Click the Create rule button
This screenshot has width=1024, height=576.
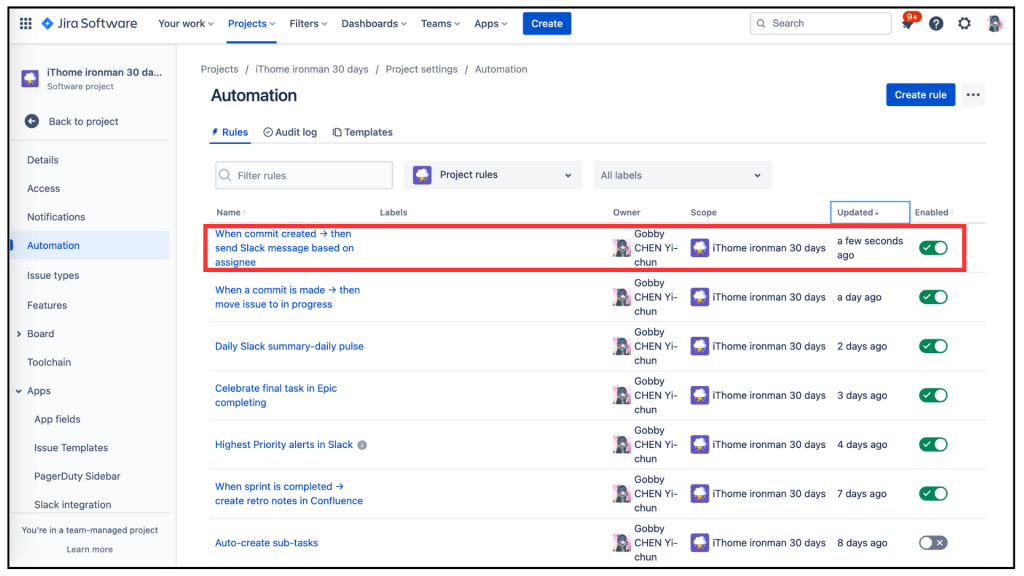point(920,95)
